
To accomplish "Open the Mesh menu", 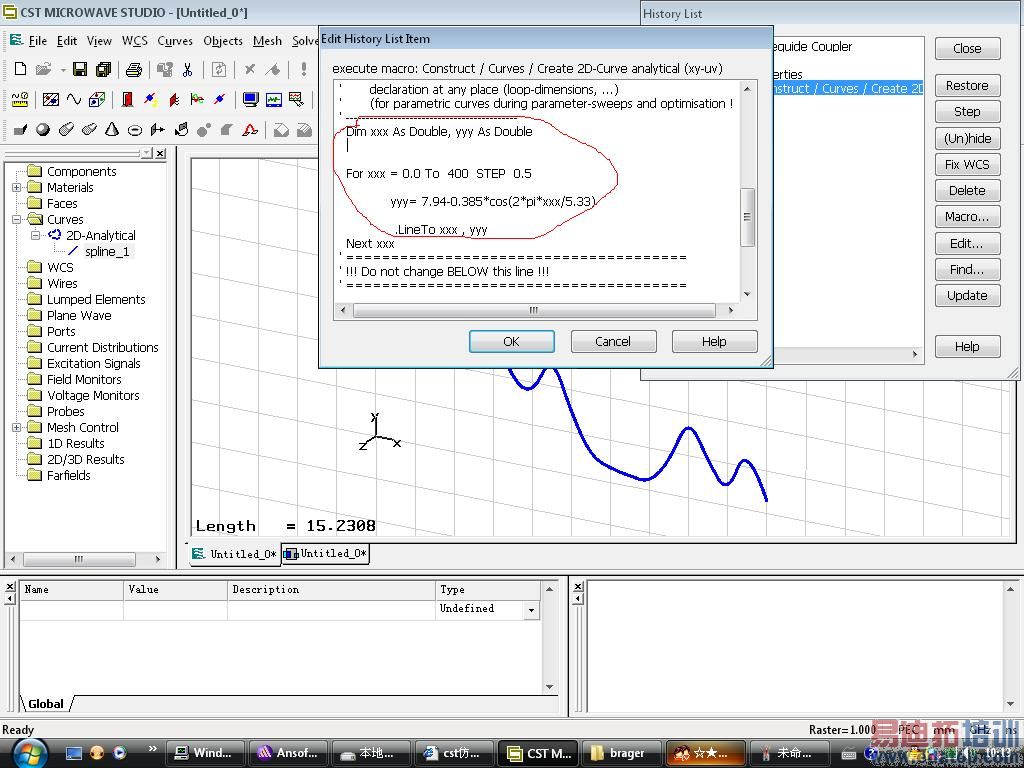I will point(267,40).
